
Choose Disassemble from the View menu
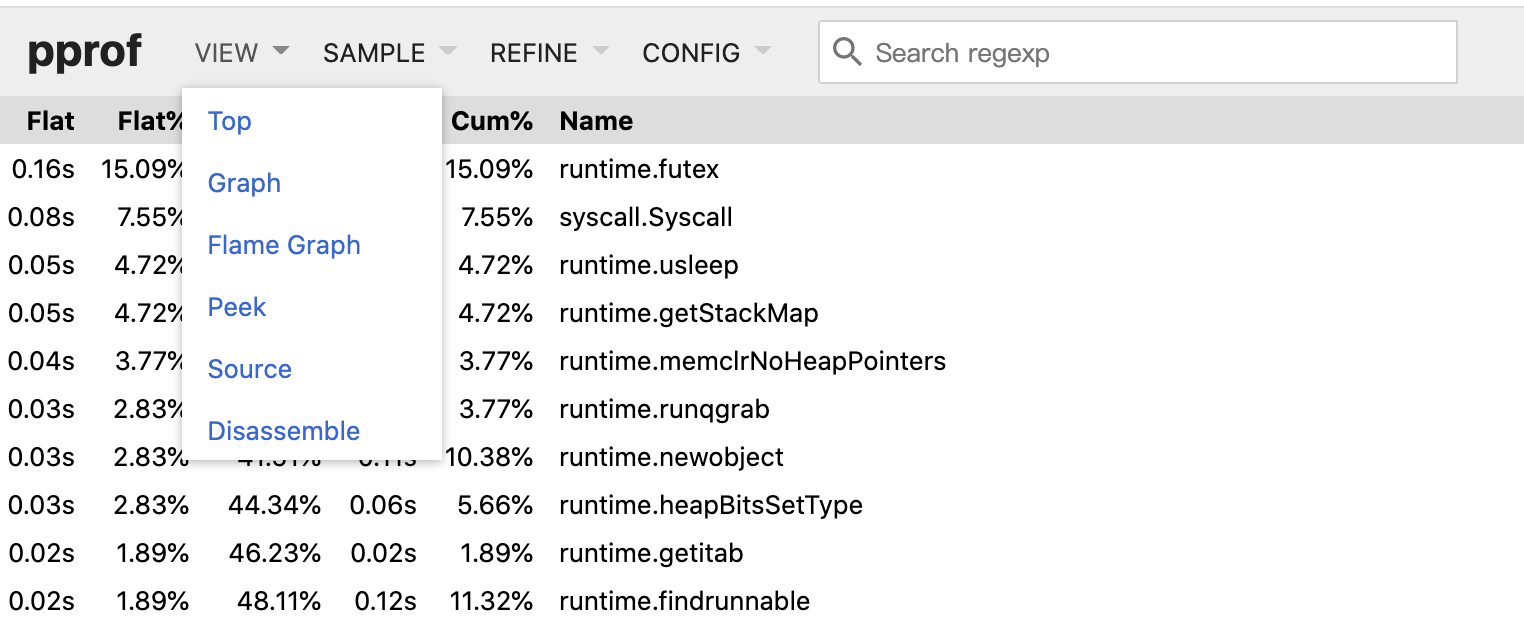[x=284, y=431]
